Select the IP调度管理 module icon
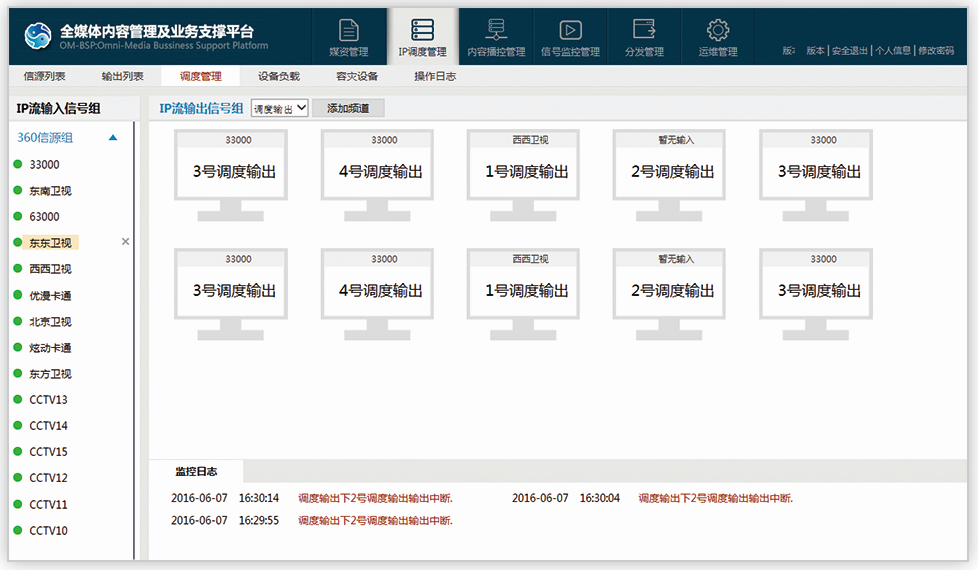978x570 pixels. tap(422, 30)
